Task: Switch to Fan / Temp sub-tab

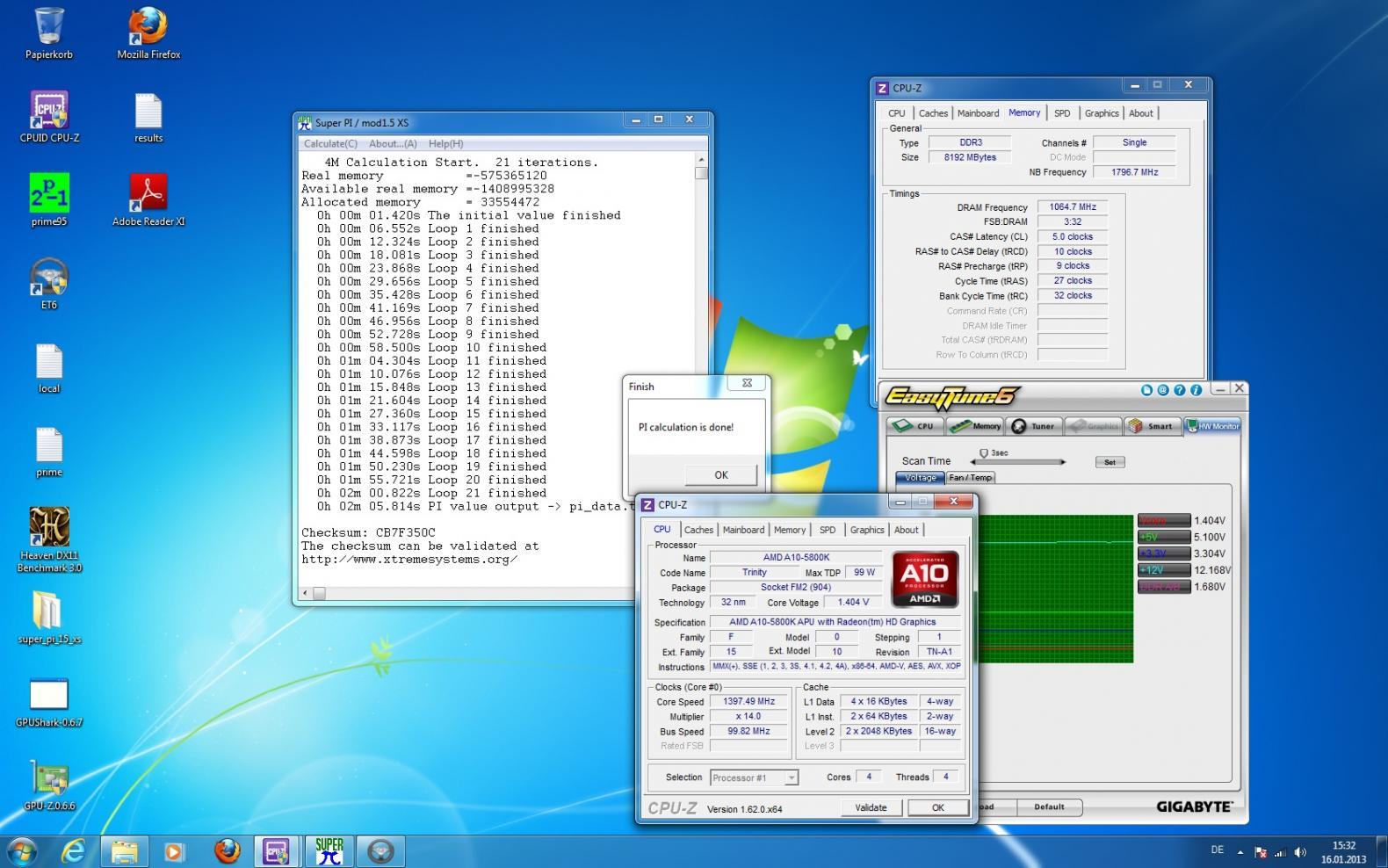Action: pos(971,478)
